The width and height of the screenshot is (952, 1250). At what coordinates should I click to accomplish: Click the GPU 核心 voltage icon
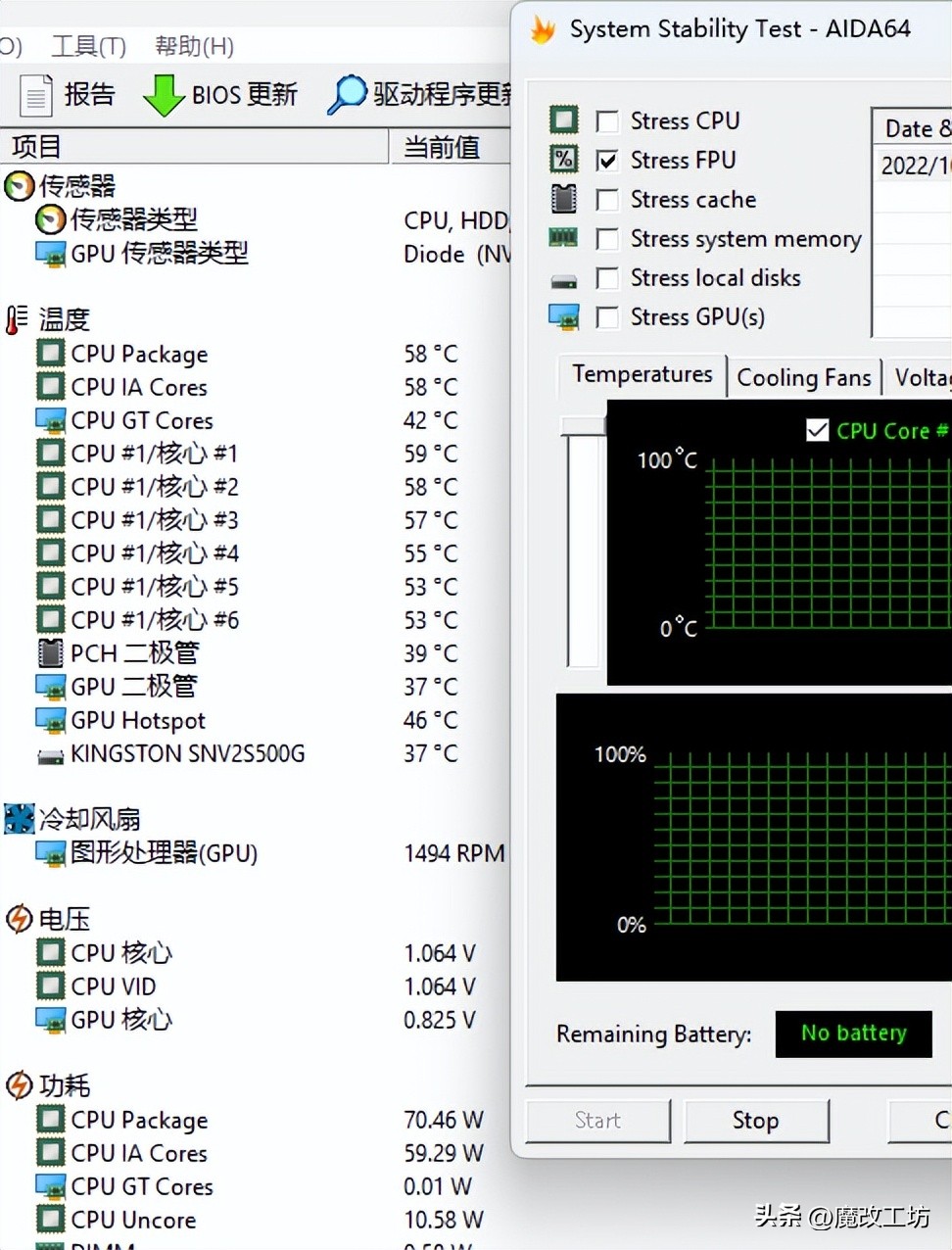[x=51, y=1020]
